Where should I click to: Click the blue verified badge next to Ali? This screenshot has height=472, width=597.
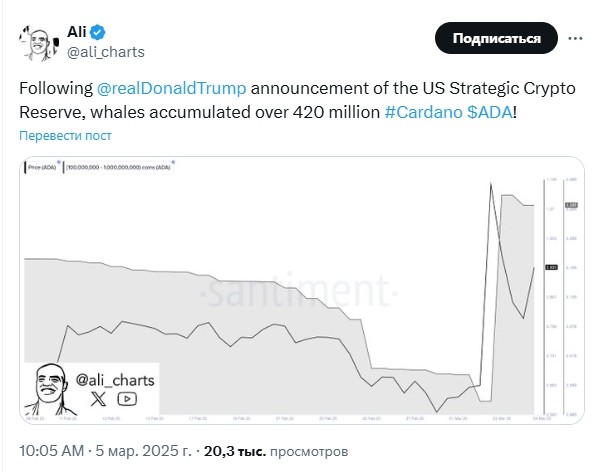pos(98,32)
